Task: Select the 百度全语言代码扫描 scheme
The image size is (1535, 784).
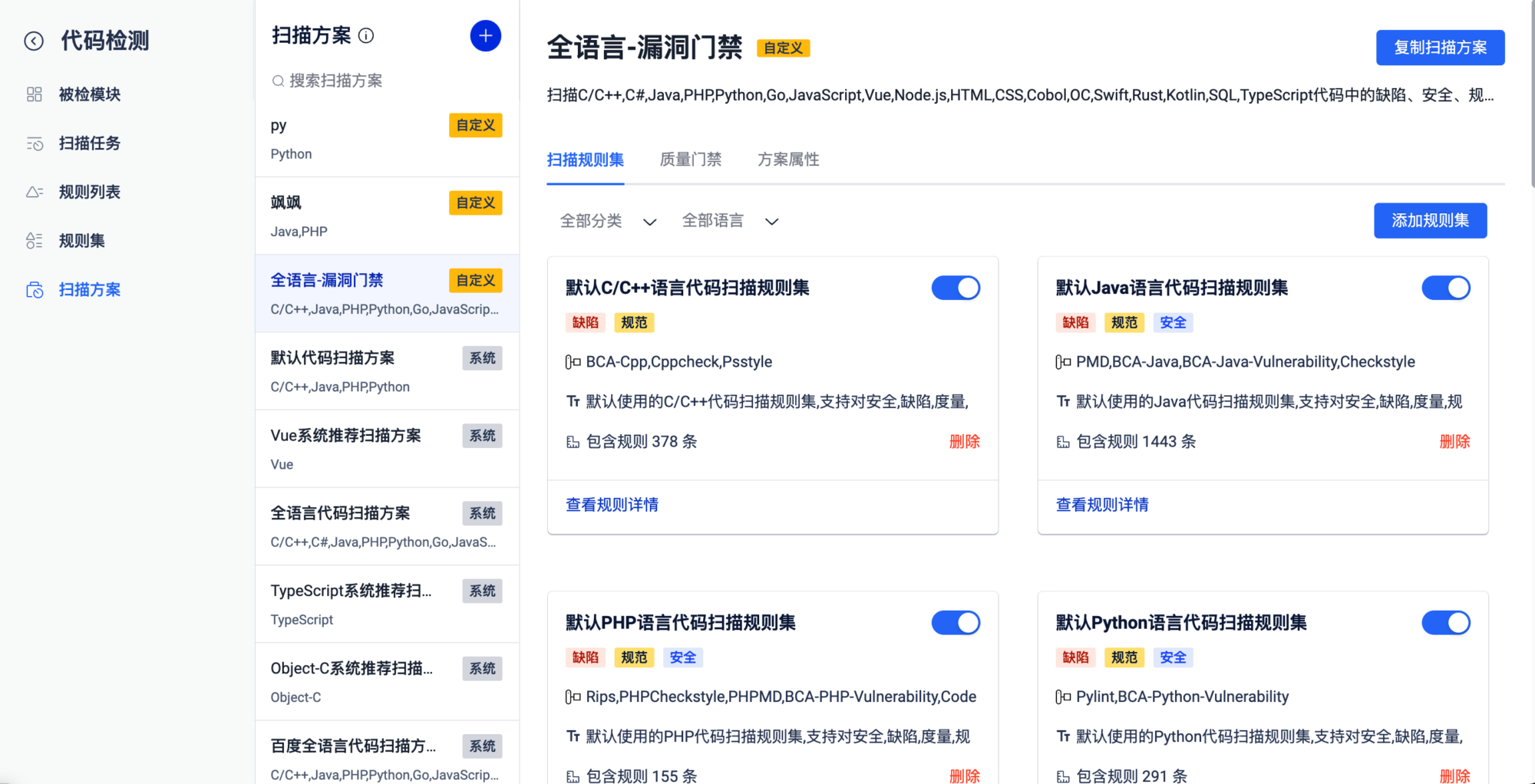Action: tap(387, 753)
